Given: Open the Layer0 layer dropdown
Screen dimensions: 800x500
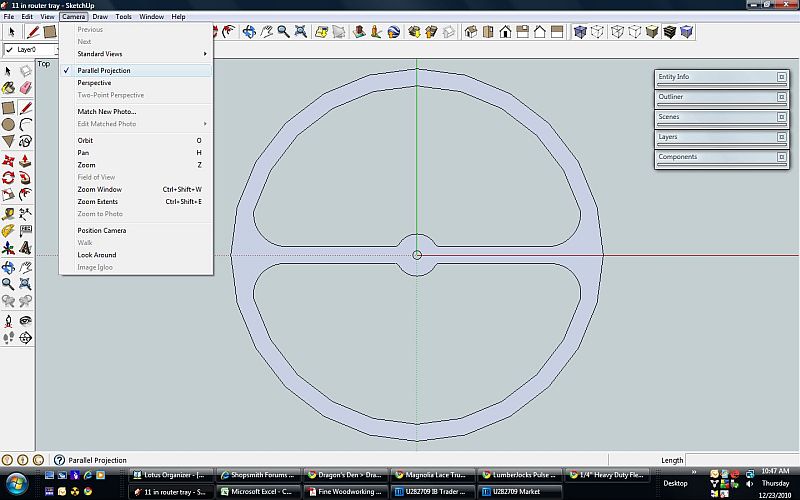Looking at the screenshot, I should click(32, 49).
